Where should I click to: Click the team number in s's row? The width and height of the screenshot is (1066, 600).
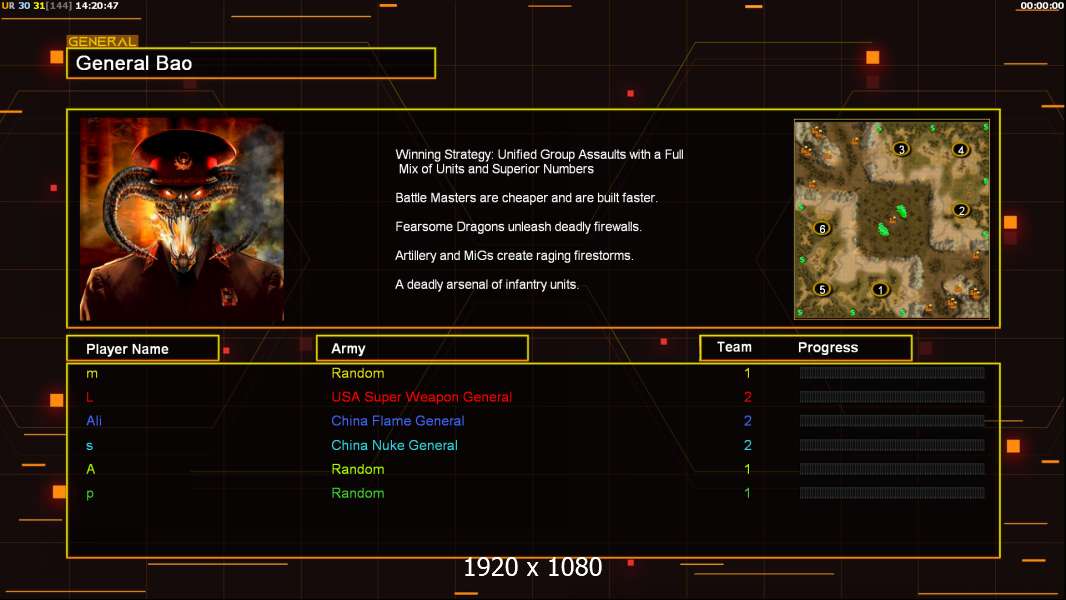[747, 445]
